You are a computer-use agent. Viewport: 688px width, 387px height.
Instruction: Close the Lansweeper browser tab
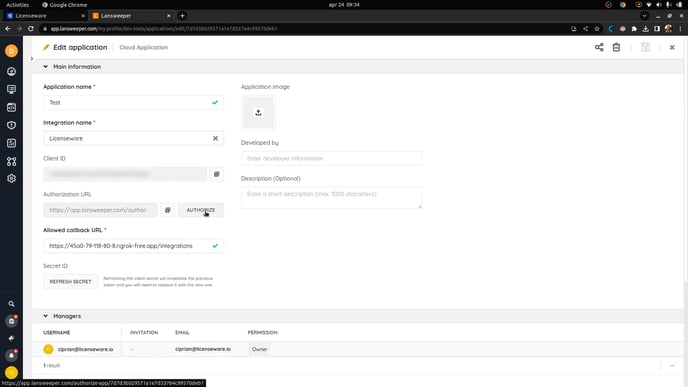[x=168, y=16]
